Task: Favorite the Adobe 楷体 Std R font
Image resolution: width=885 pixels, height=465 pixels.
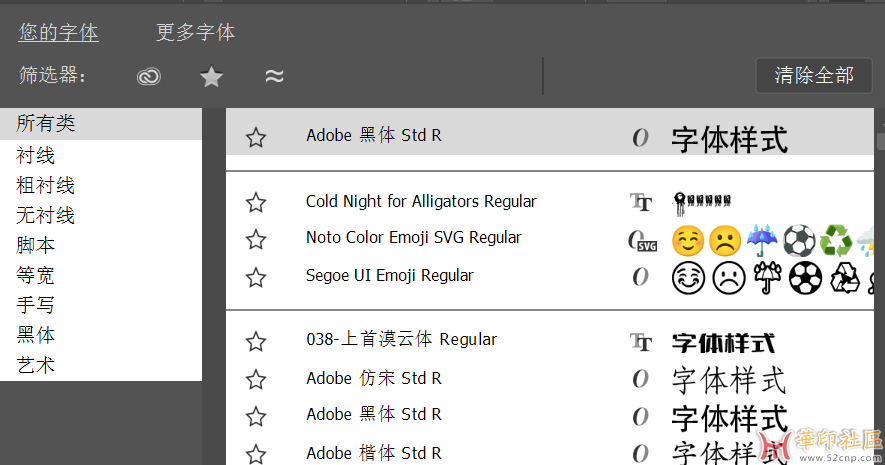Action: tap(256, 453)
